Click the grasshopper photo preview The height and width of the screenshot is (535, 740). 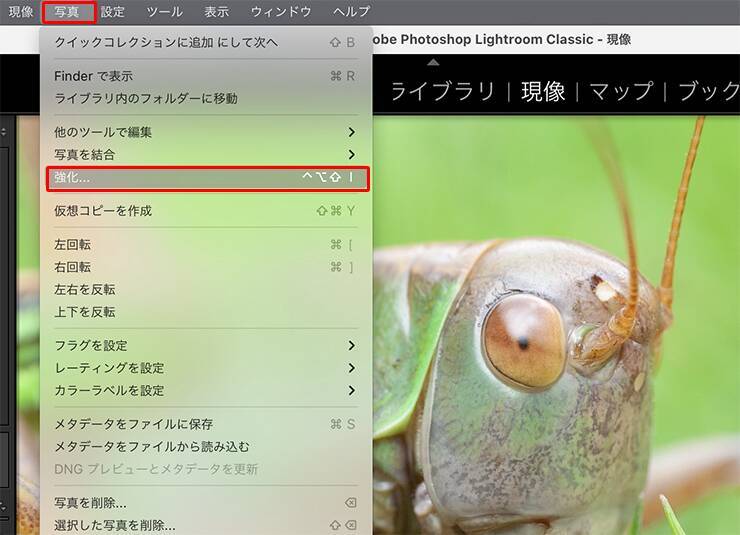pos(556,326)
